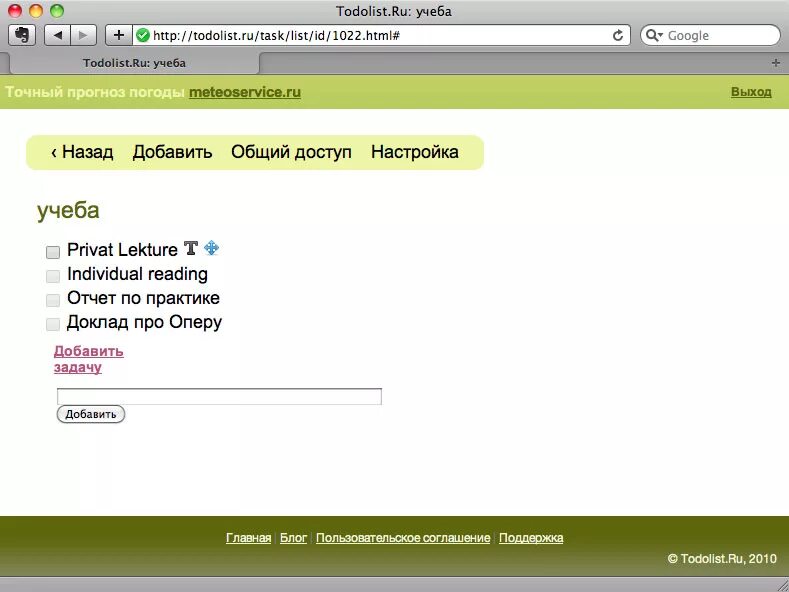
Task: Click the Individual reading task text
Action: (137, 274)
